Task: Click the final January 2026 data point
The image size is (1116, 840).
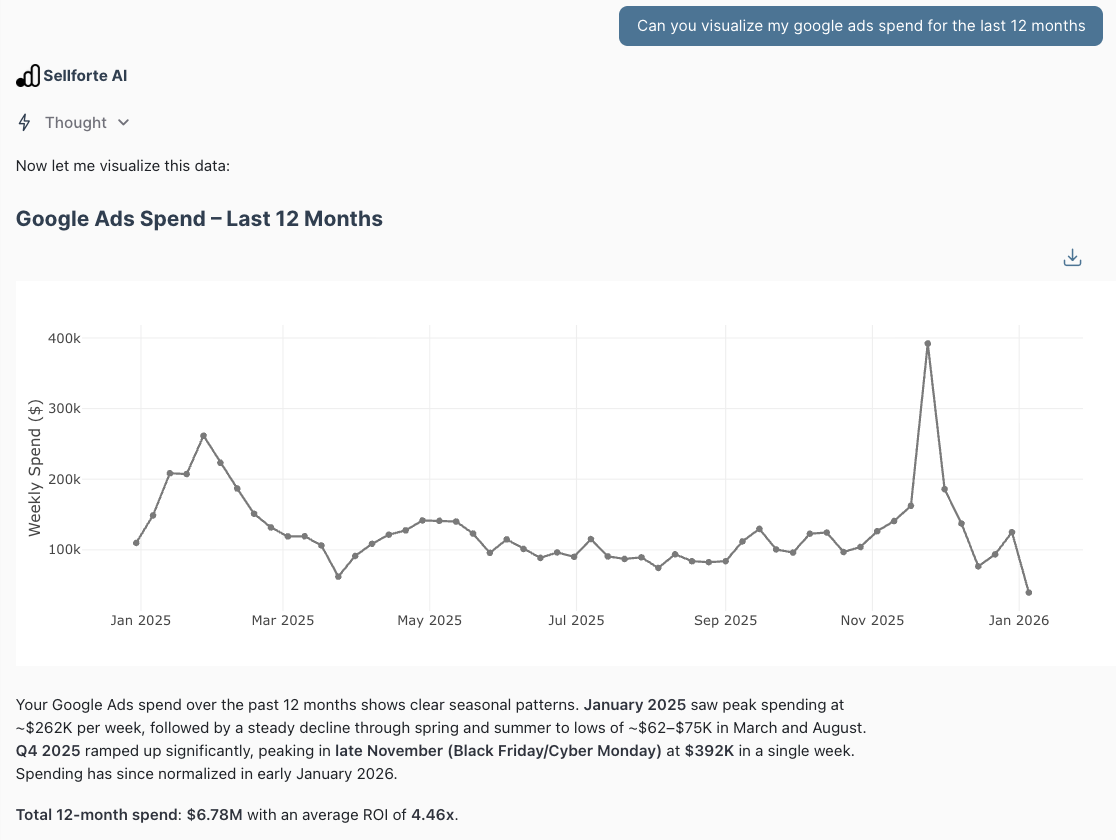Action: click(x=1029, y=592)
